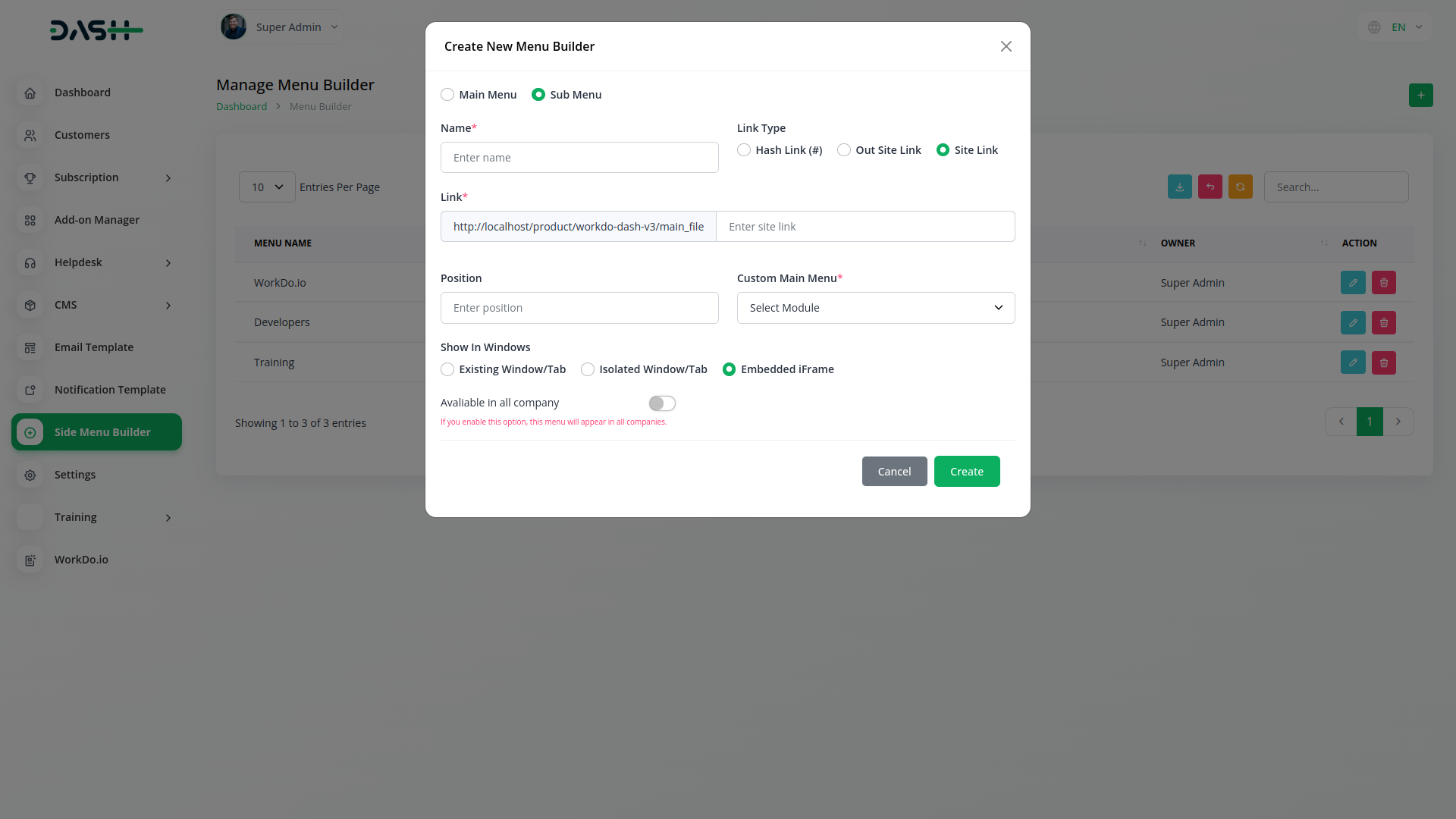Open the Select Module dropdown
This screenshot has height=819, width=1456.
click(875, 308)
